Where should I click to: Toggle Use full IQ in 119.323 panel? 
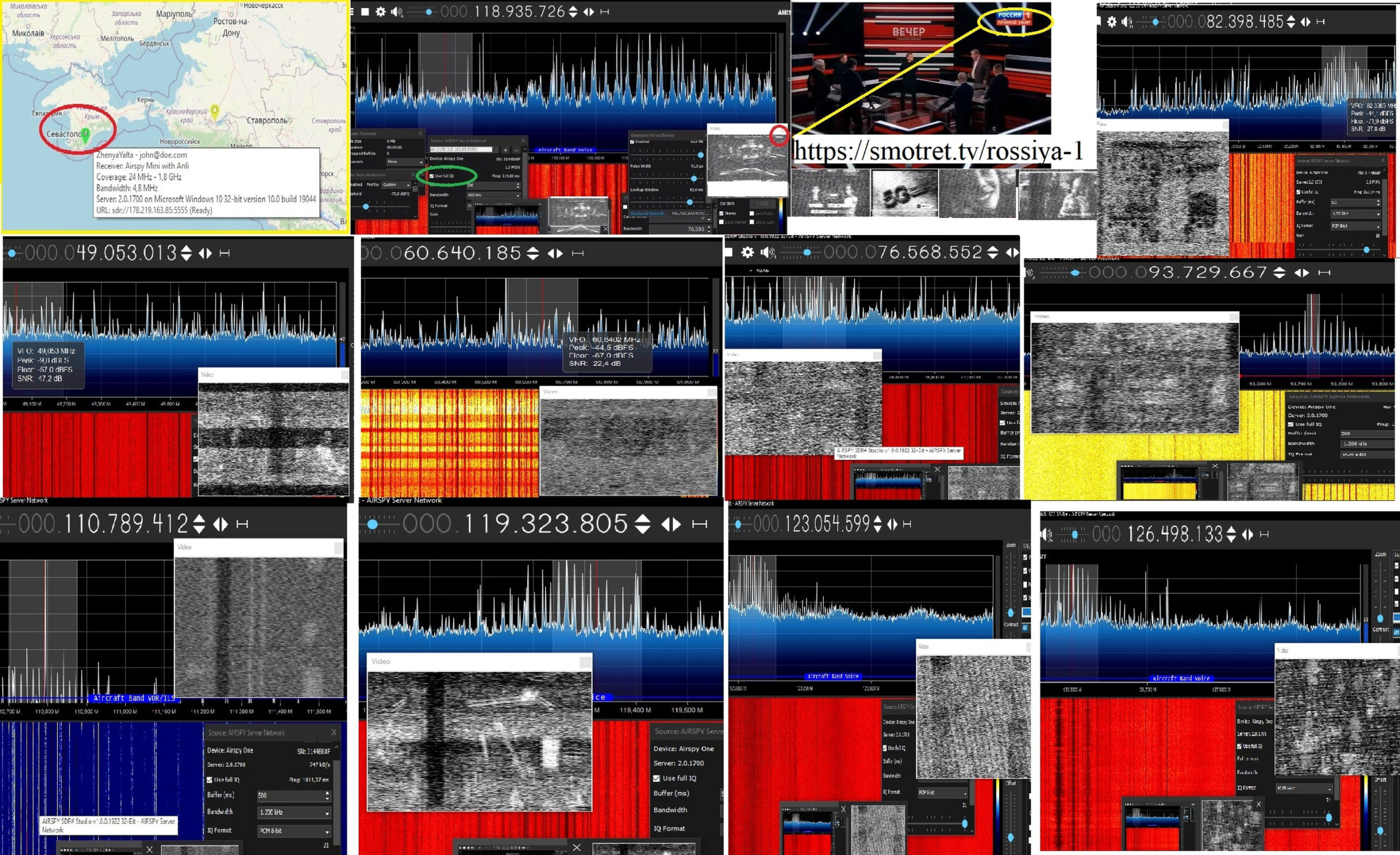pos(657,778)
